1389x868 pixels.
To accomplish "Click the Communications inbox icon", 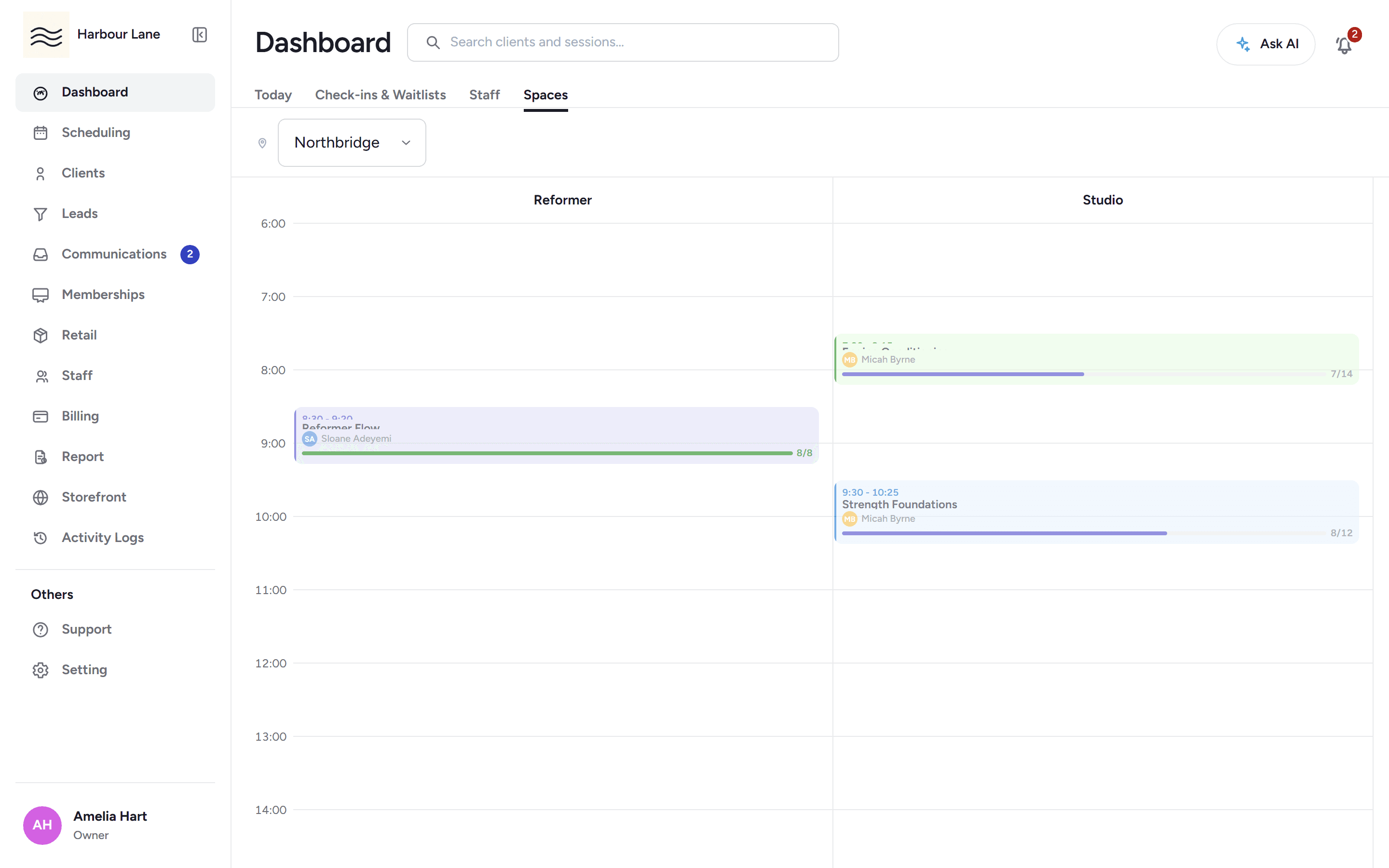I will pos(40,254).
